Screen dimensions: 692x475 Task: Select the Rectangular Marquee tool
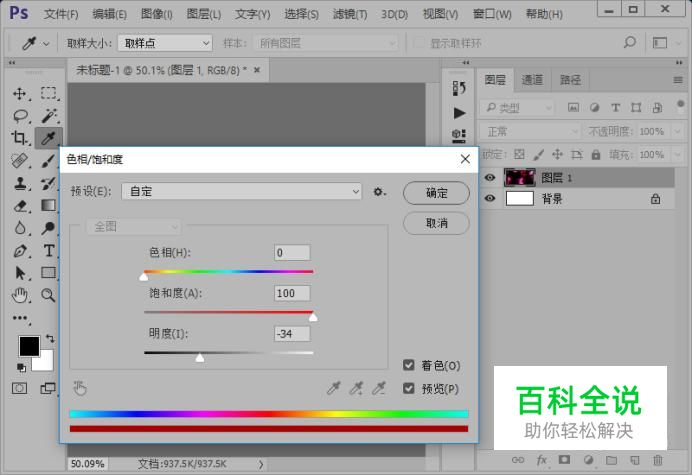point(48,94)
